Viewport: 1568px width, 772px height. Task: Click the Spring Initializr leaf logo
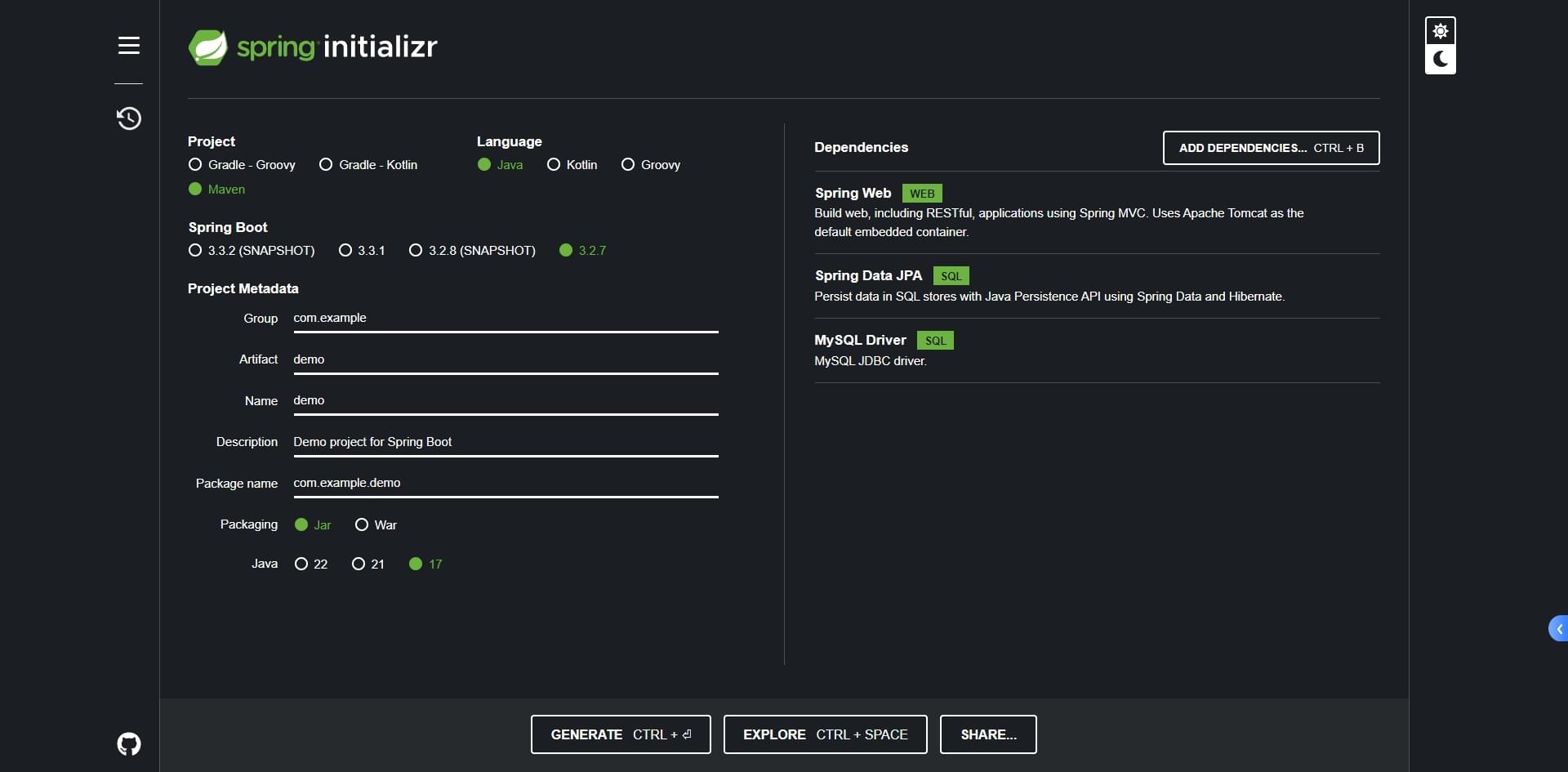point(208,47)
